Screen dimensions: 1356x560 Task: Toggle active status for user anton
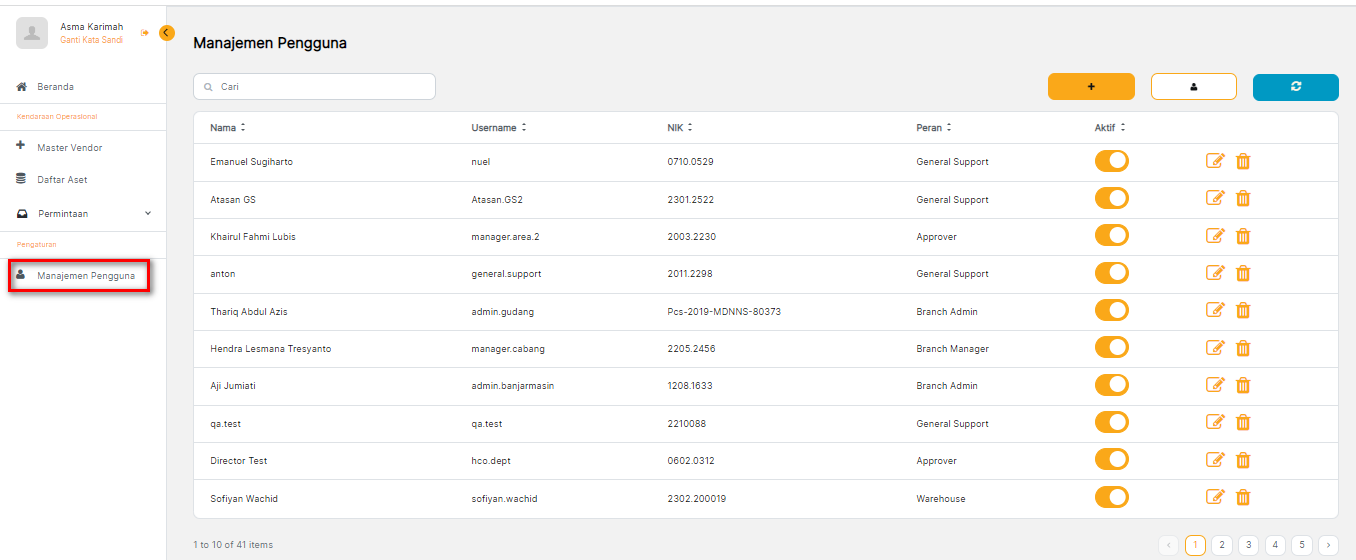click(1111, 273)
